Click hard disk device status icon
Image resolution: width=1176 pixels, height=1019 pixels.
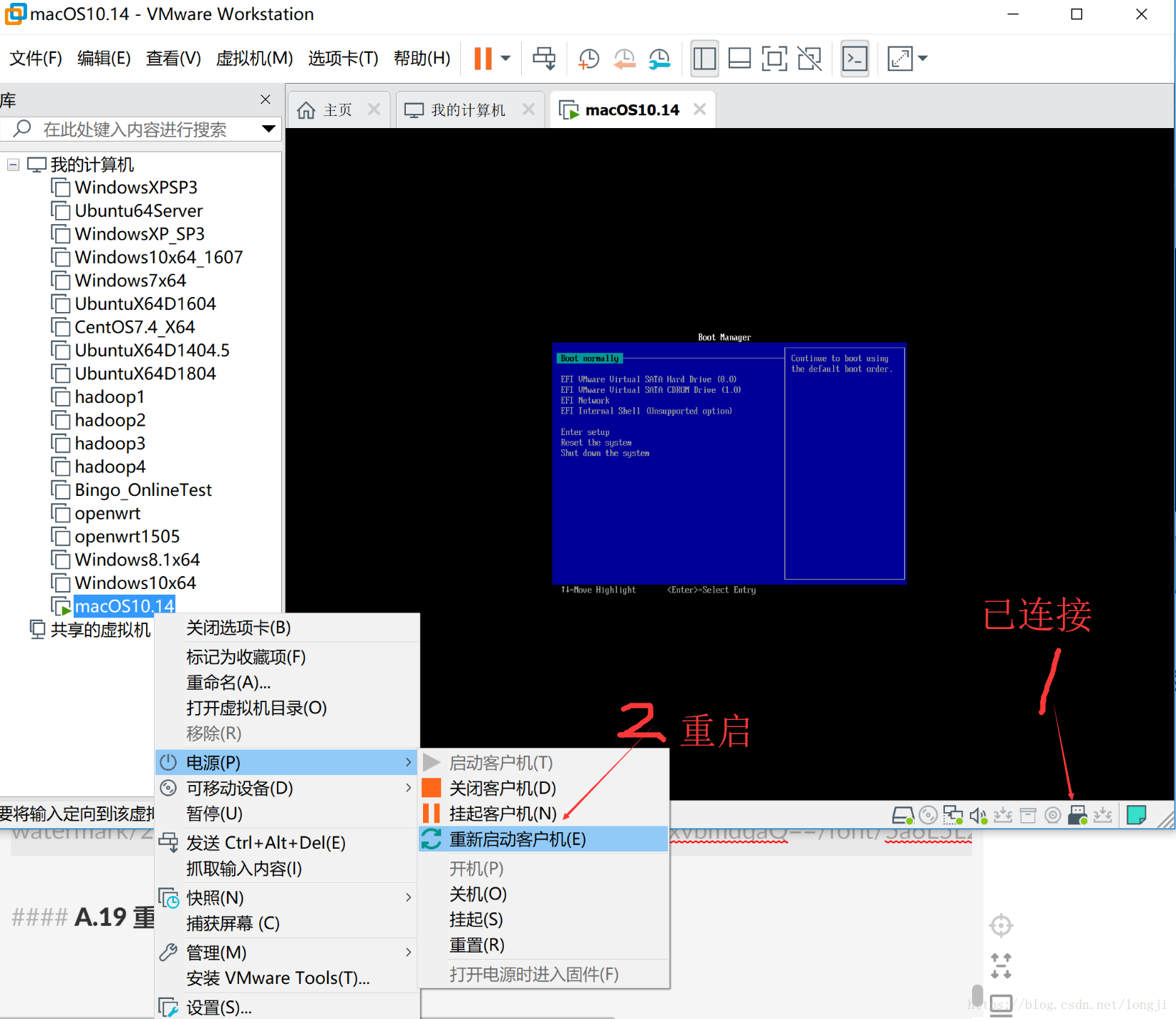(x=903, y=815)
